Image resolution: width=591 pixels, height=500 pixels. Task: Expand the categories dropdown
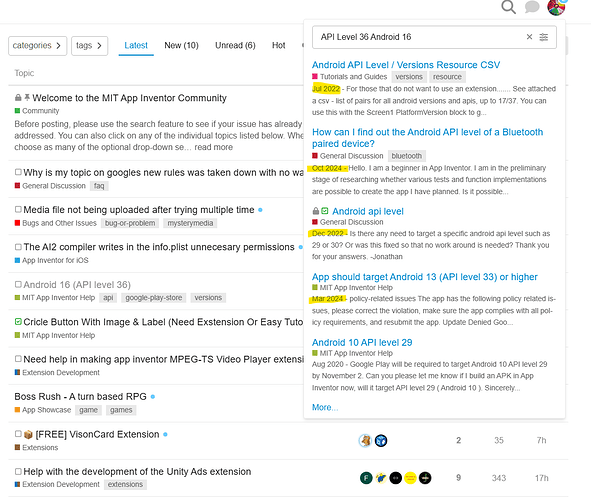click(37, 46)
